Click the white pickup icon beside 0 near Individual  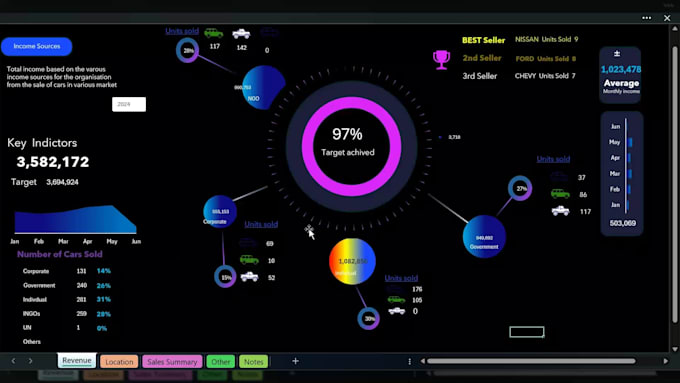click(396, 311)
